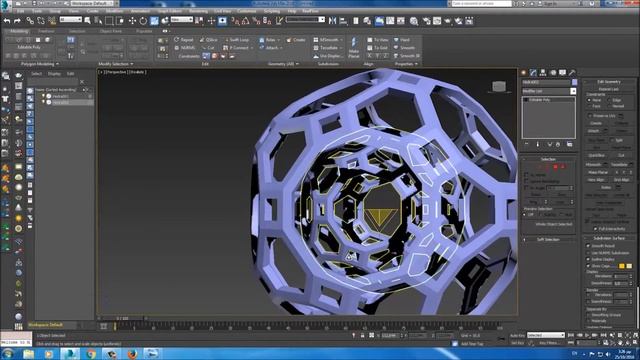Click the MSmooth button in Edit Geometry
This screenshot has width=640, height=360.
[x=593, y=164]
